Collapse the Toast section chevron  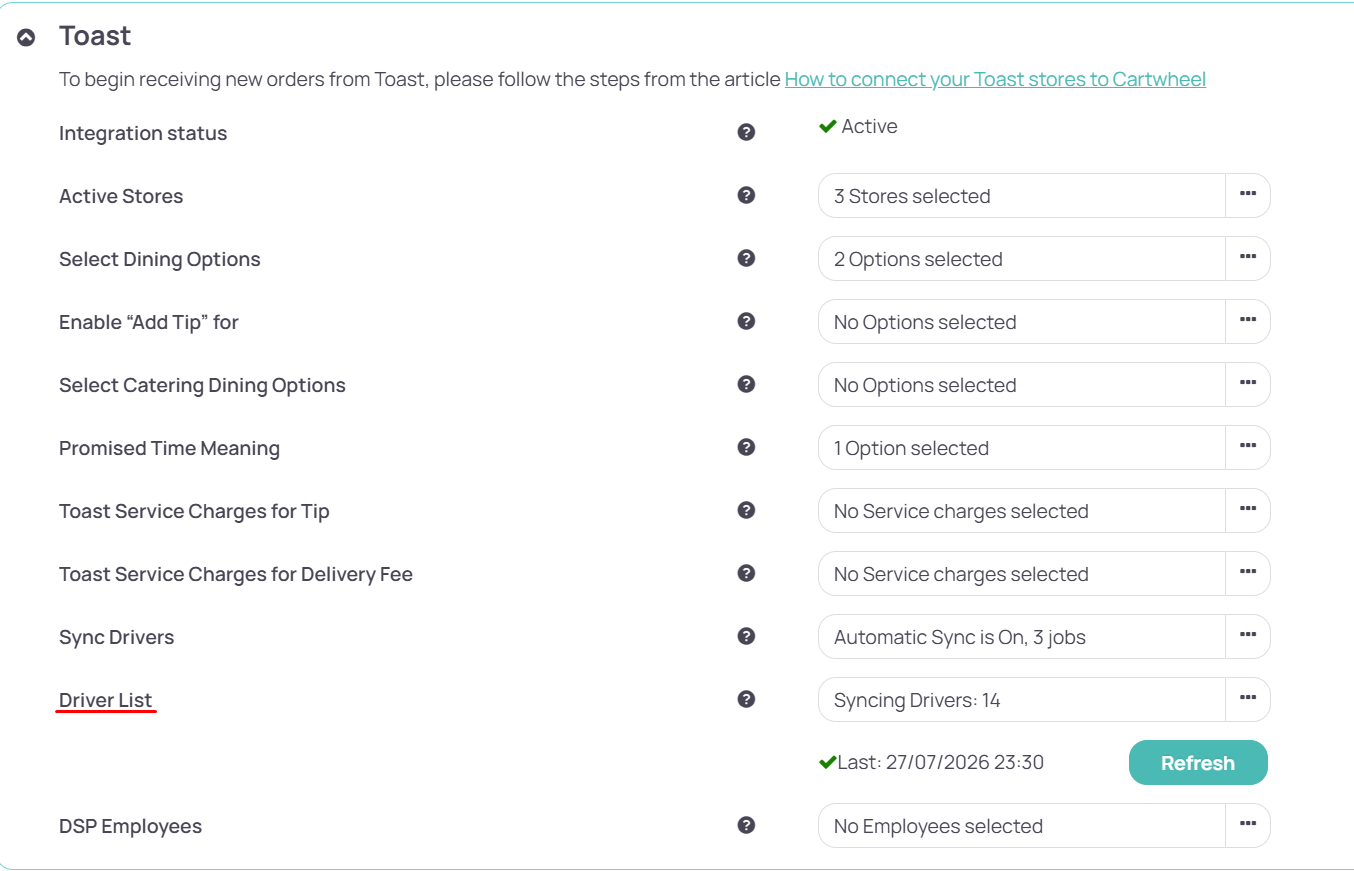click(x=26, y=37)
